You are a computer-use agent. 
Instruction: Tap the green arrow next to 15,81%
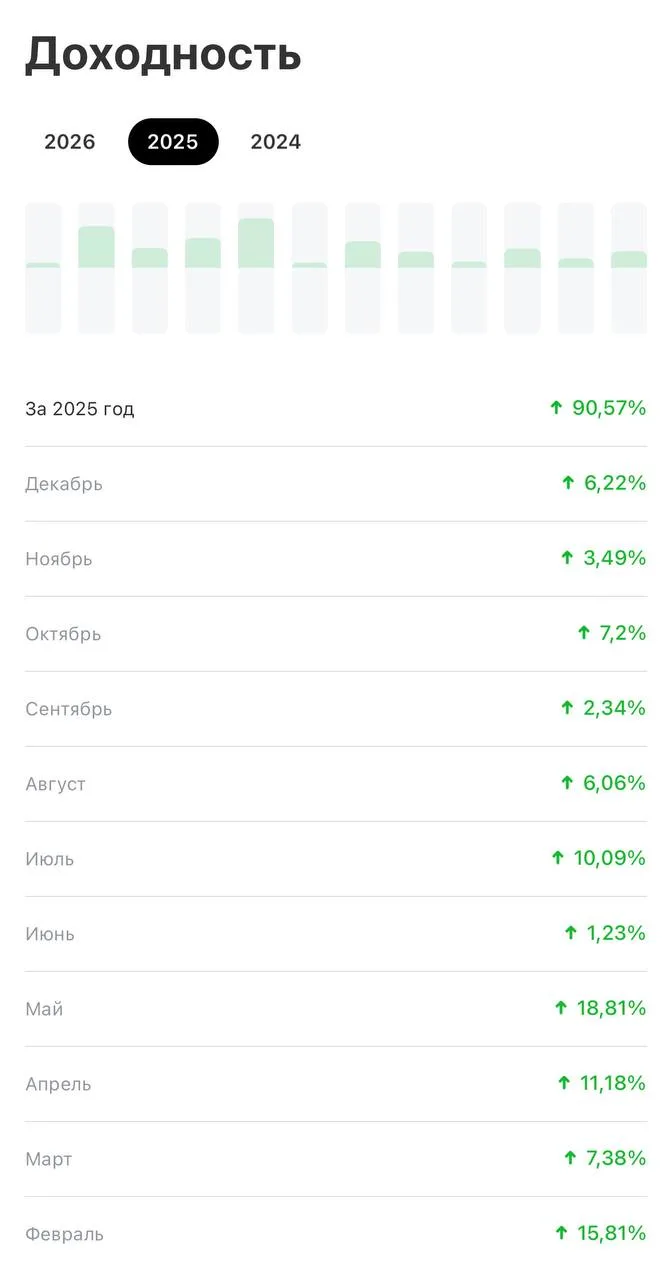click(x=560, y=1233)
